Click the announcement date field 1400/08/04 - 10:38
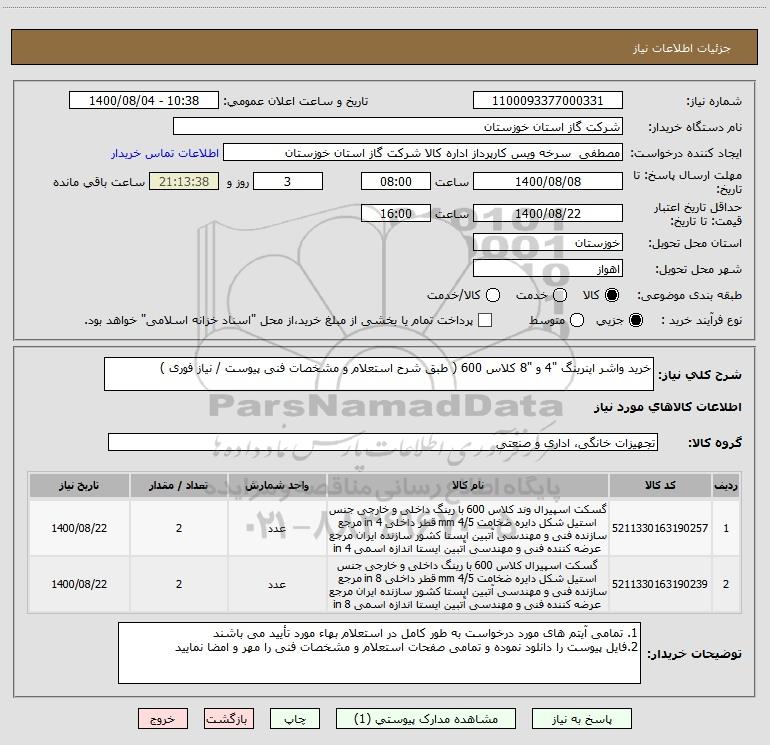Image resolution: width=770 pixels, height=745 pixels. (x=144, y=101)
